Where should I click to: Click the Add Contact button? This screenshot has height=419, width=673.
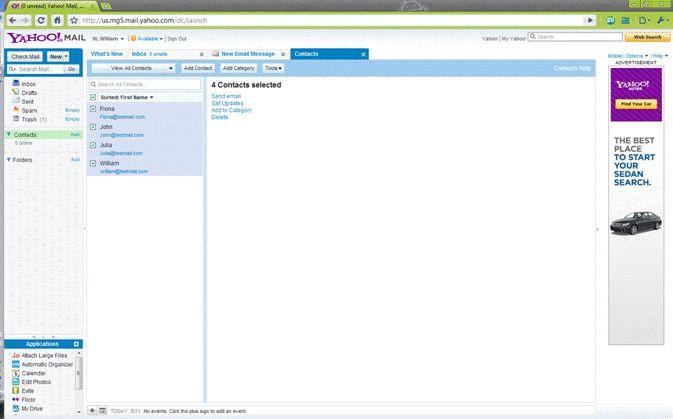tap(198, 67)
